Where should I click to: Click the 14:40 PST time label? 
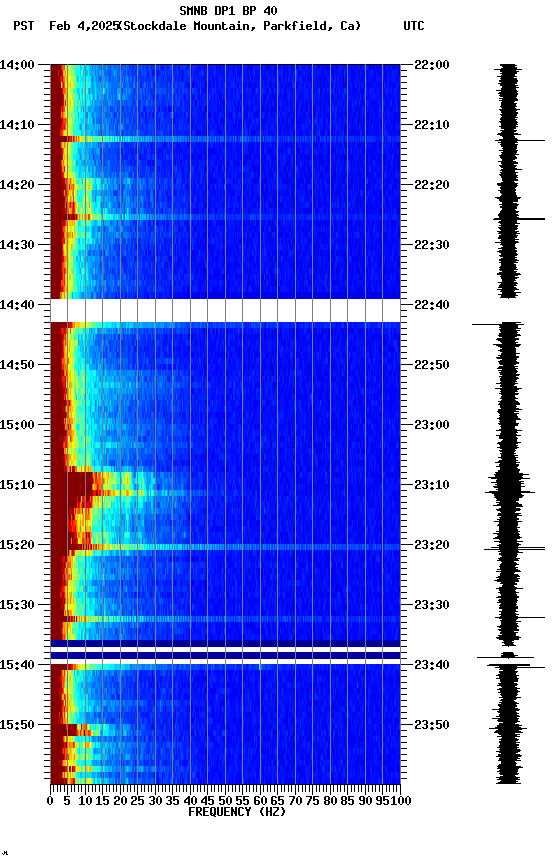click(x=17, y=305)
